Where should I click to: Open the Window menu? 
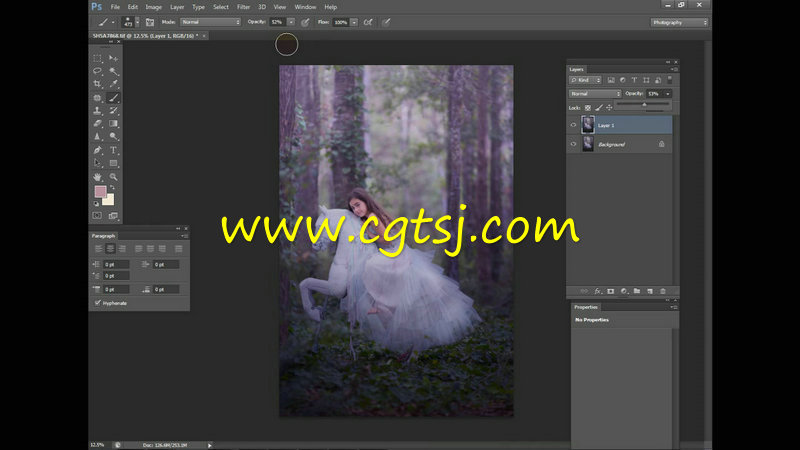point(305,7)
